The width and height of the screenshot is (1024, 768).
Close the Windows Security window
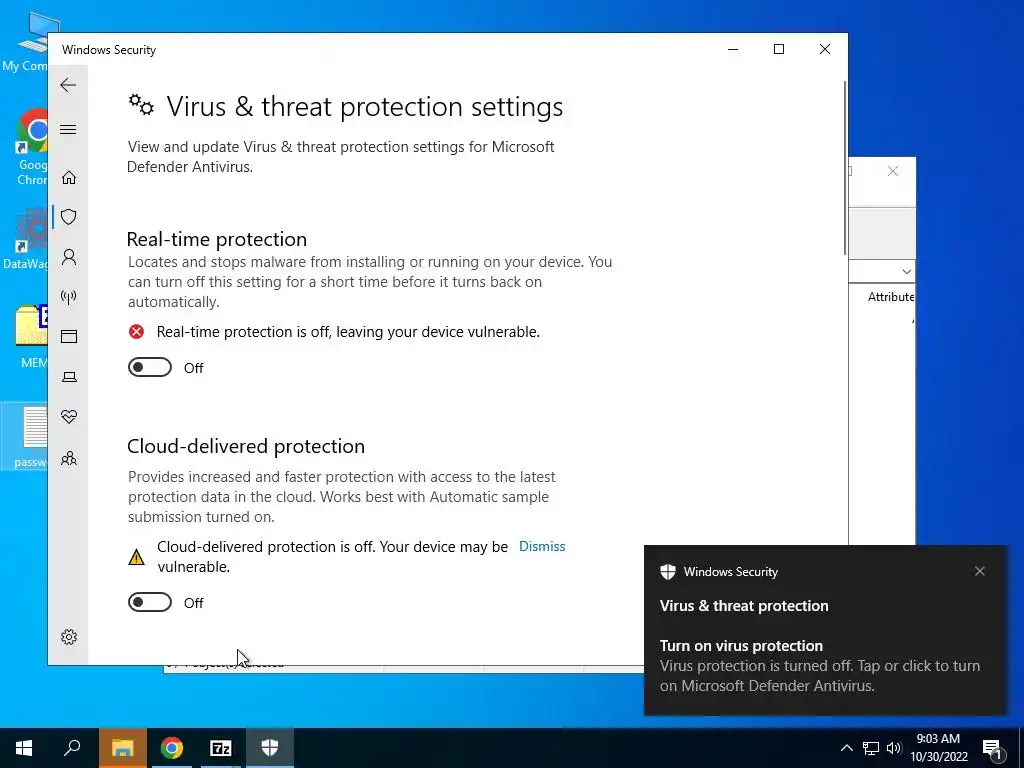pos(825,50)
